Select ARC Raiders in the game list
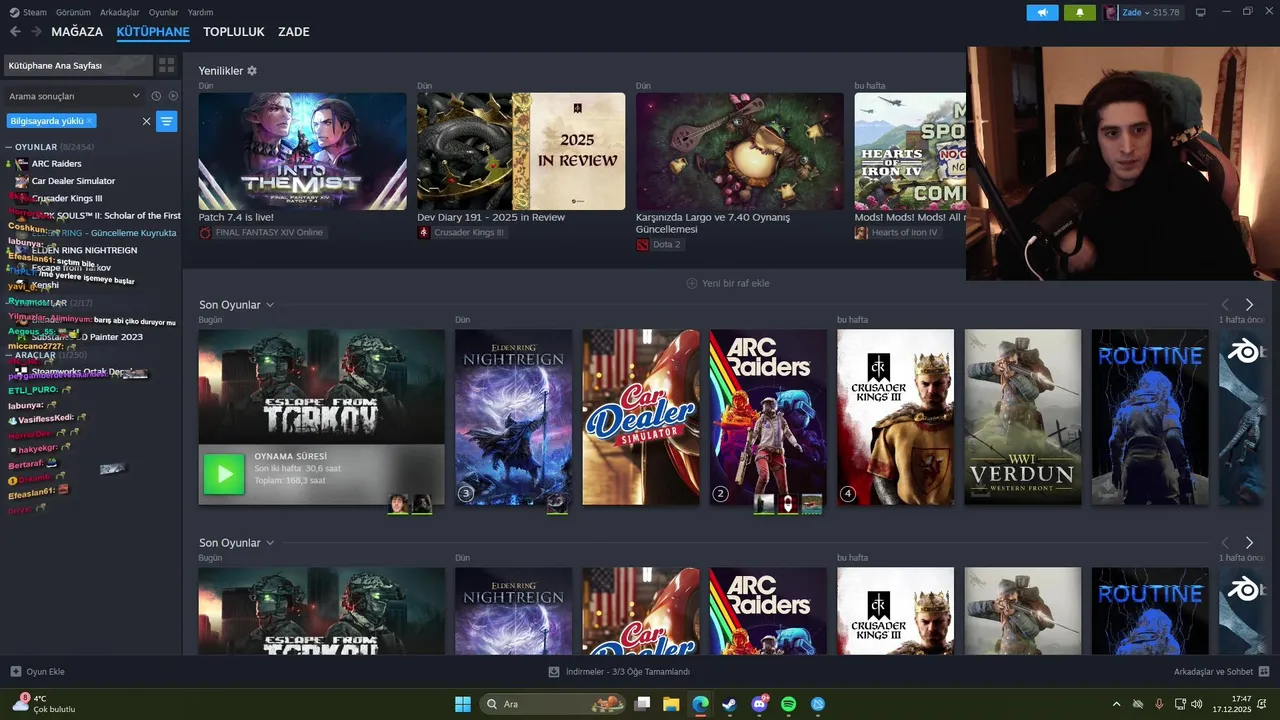 57,164
